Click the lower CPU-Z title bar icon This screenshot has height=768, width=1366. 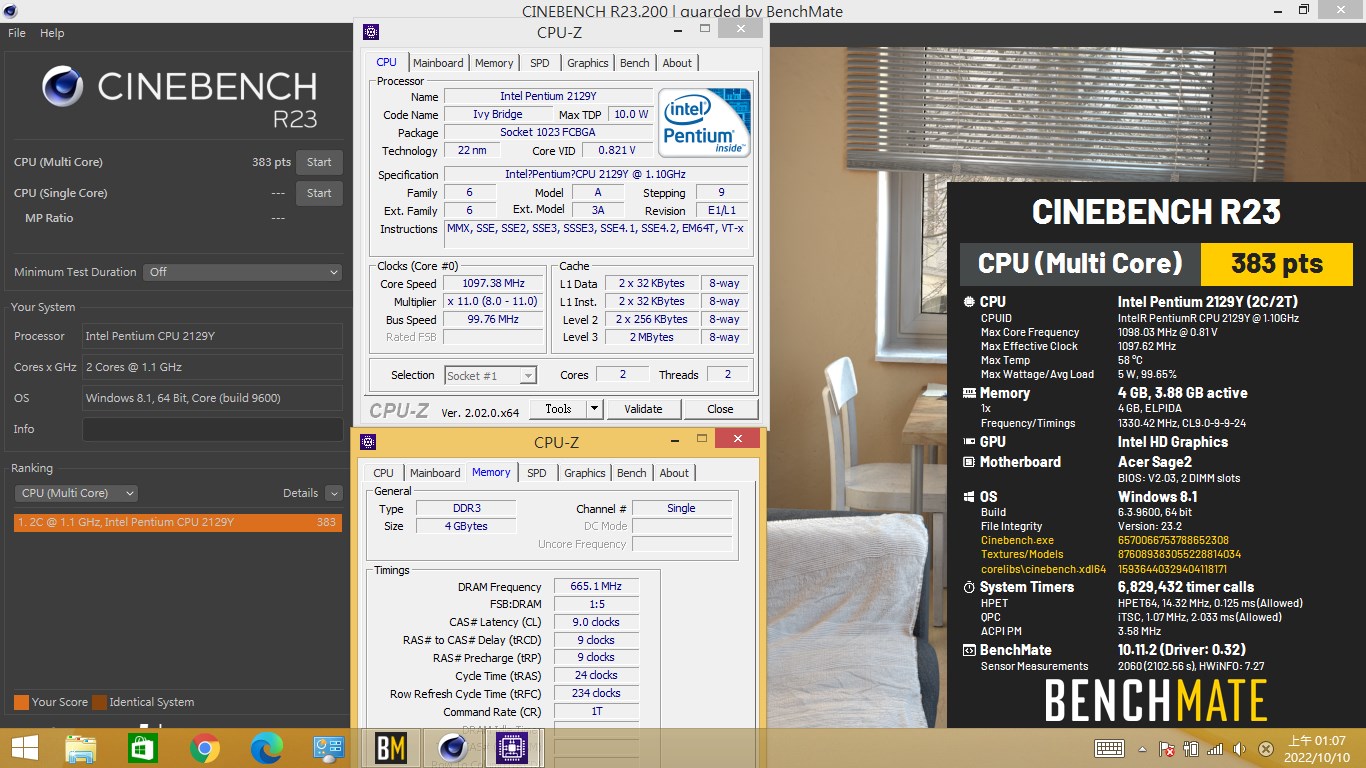pyautogui.click(x=368, y=442)
